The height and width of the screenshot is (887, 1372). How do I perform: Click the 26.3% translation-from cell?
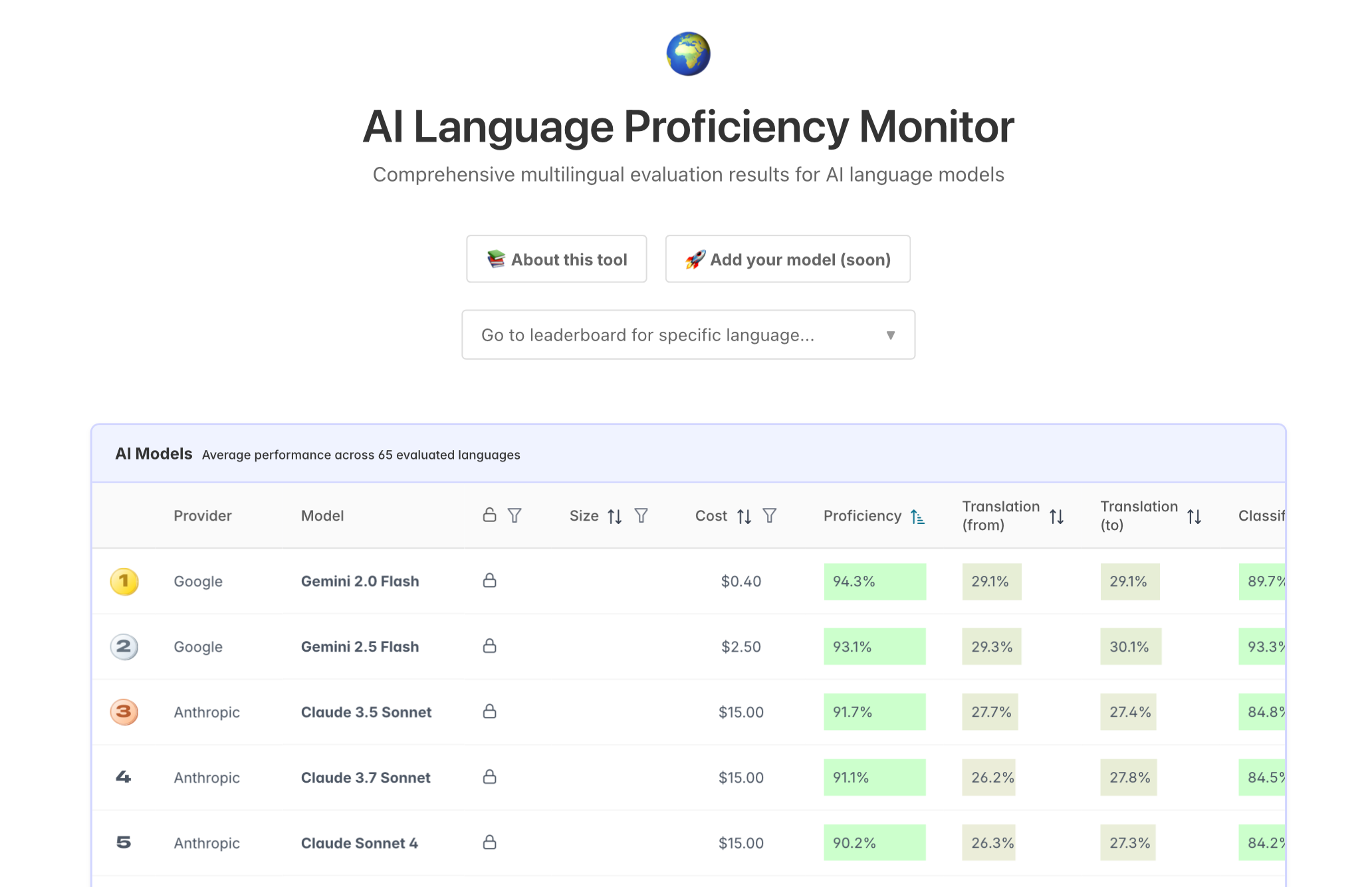tap(988, 843)
